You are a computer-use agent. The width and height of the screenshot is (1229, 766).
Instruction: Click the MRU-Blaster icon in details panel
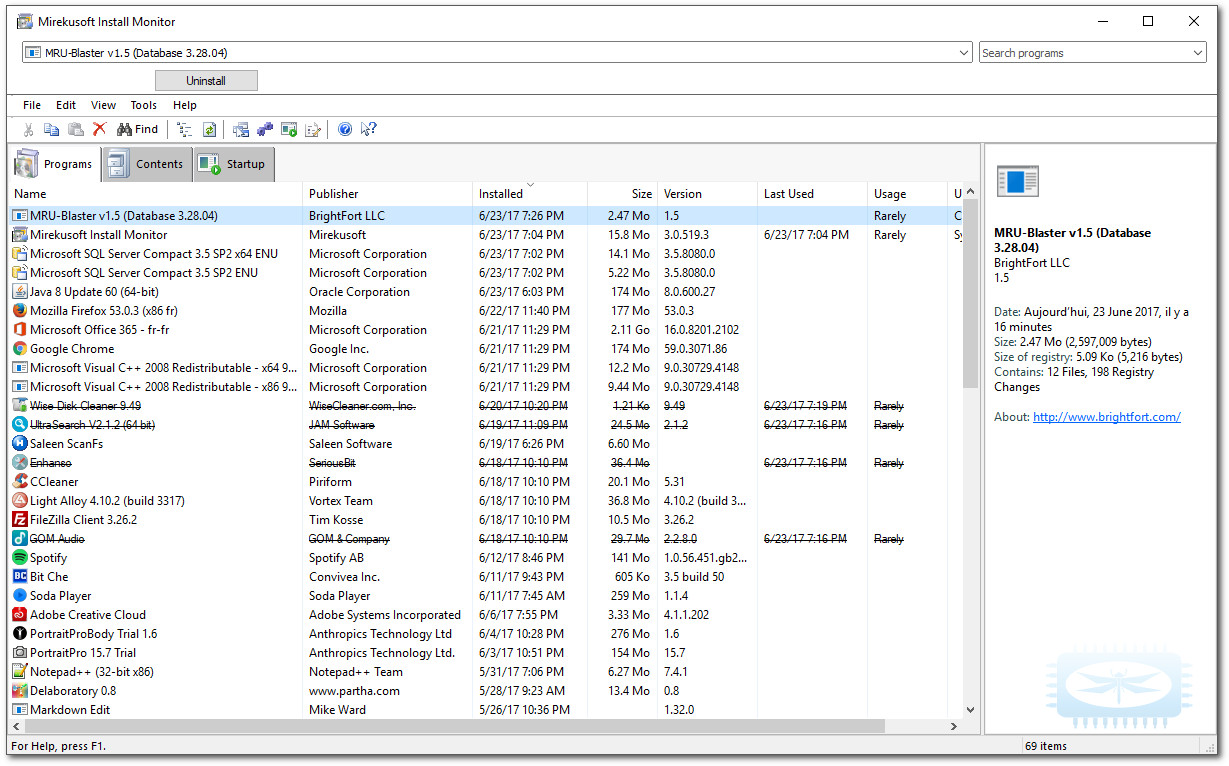tap(1017, 182)
